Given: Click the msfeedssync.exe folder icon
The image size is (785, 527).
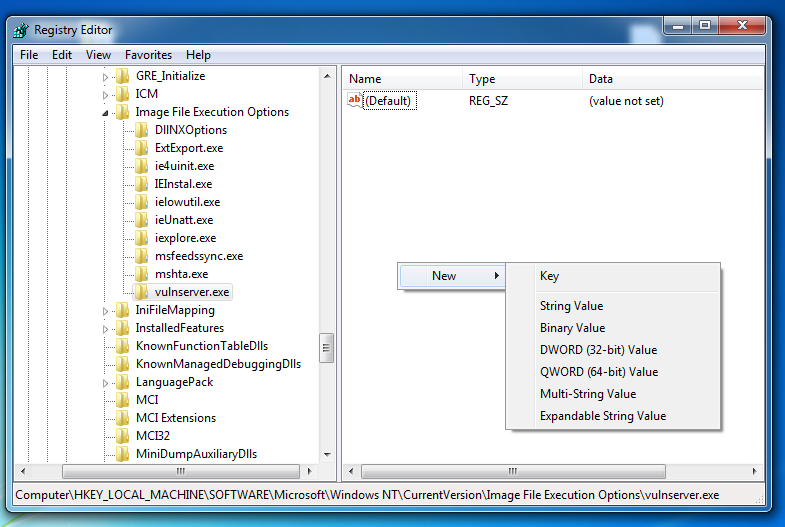Looking at the screenshot, I should [x=142, y=256].
